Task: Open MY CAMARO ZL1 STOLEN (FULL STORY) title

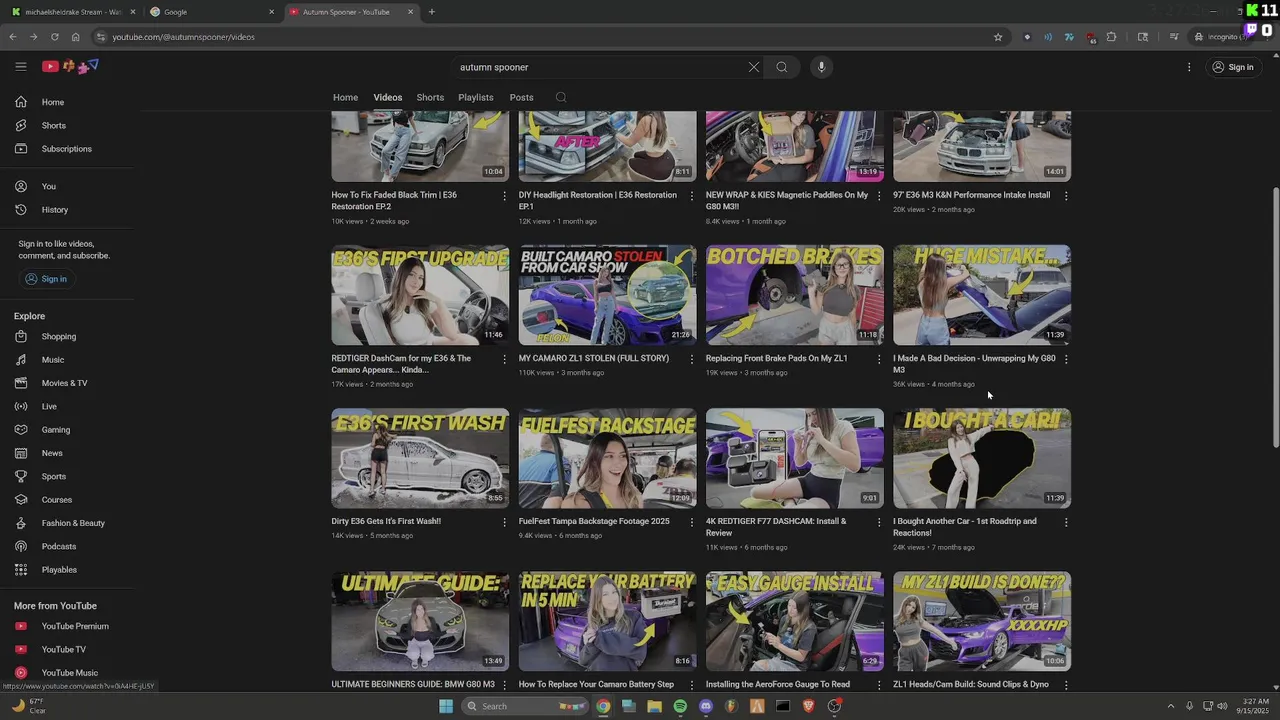Action: point(594,358)
